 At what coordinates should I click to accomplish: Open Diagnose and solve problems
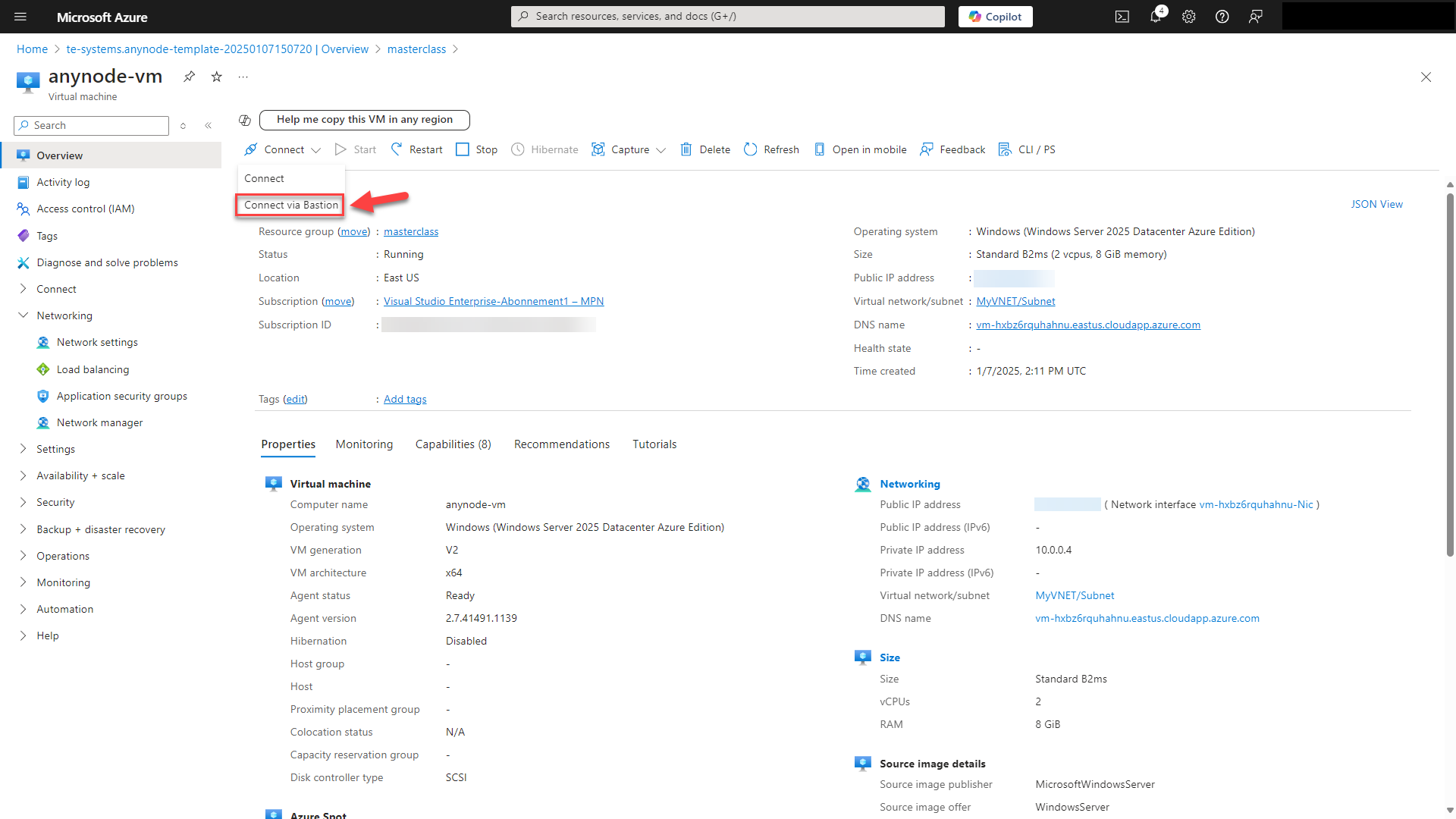pyautogui.click(x=107, y=263)
